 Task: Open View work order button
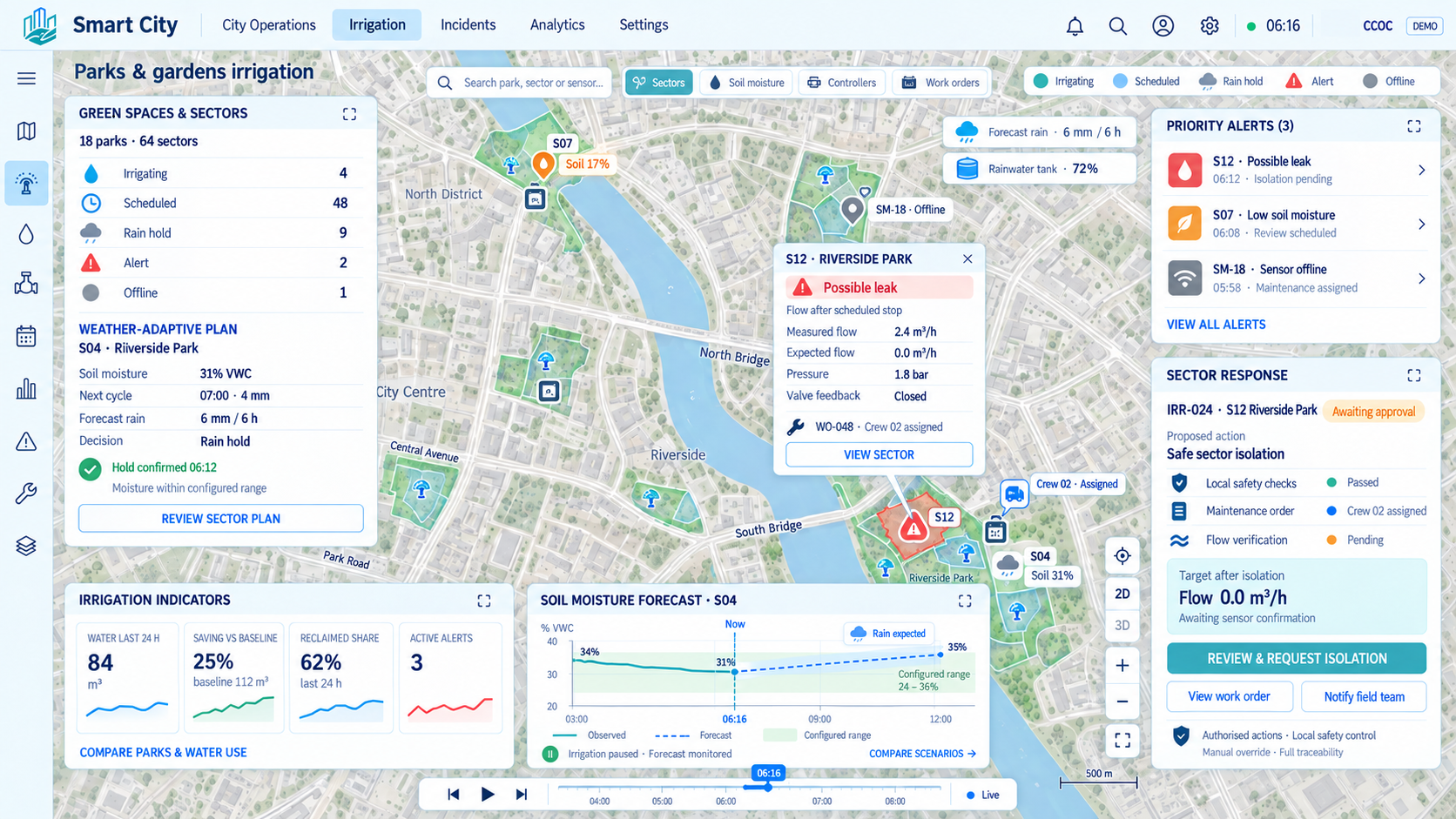[x=1229, y=696]
